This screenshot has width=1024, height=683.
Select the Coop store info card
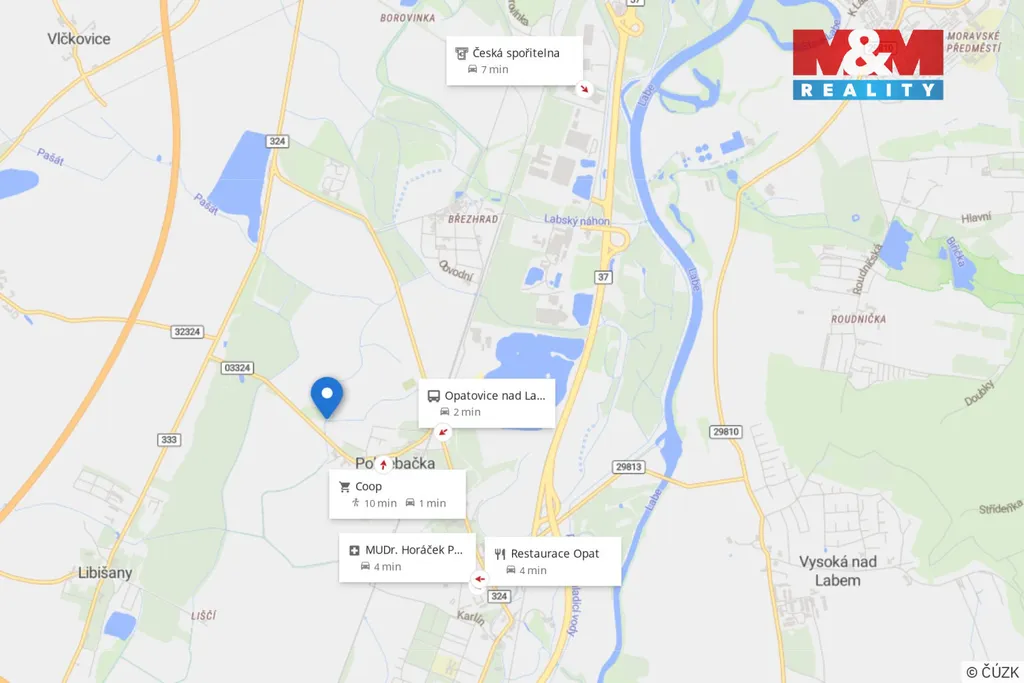[397, 494]
